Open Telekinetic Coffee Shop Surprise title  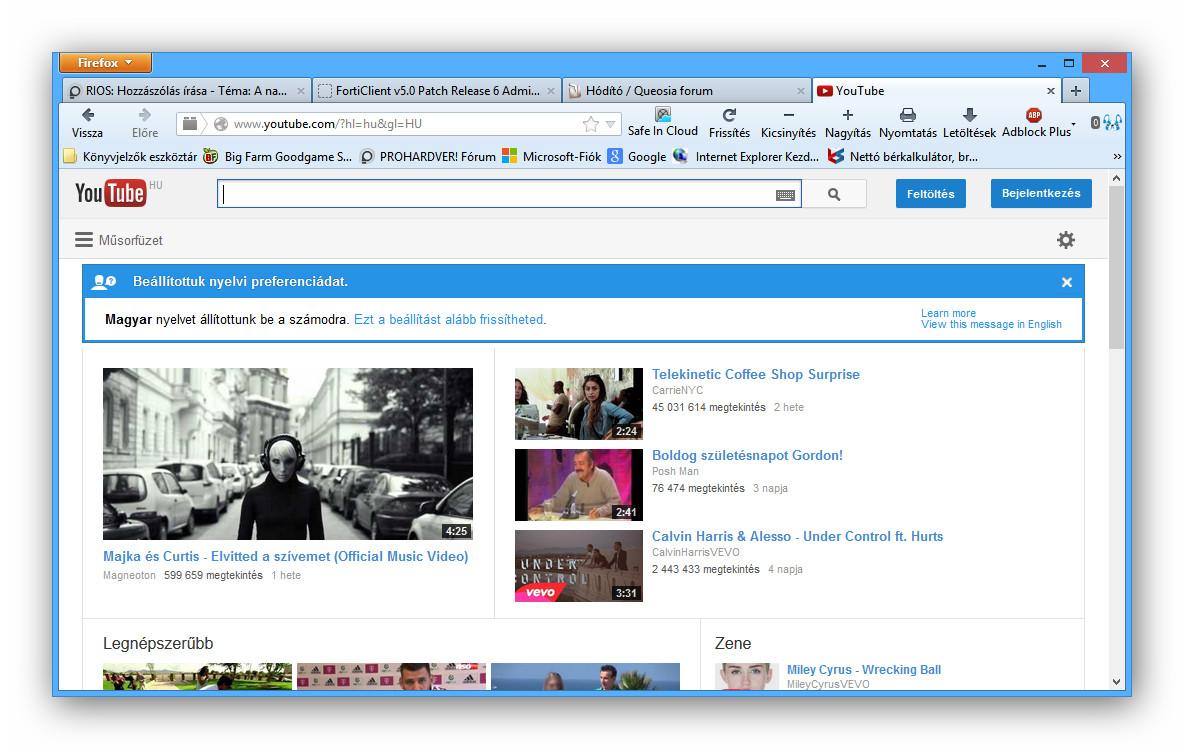point(755,374)
